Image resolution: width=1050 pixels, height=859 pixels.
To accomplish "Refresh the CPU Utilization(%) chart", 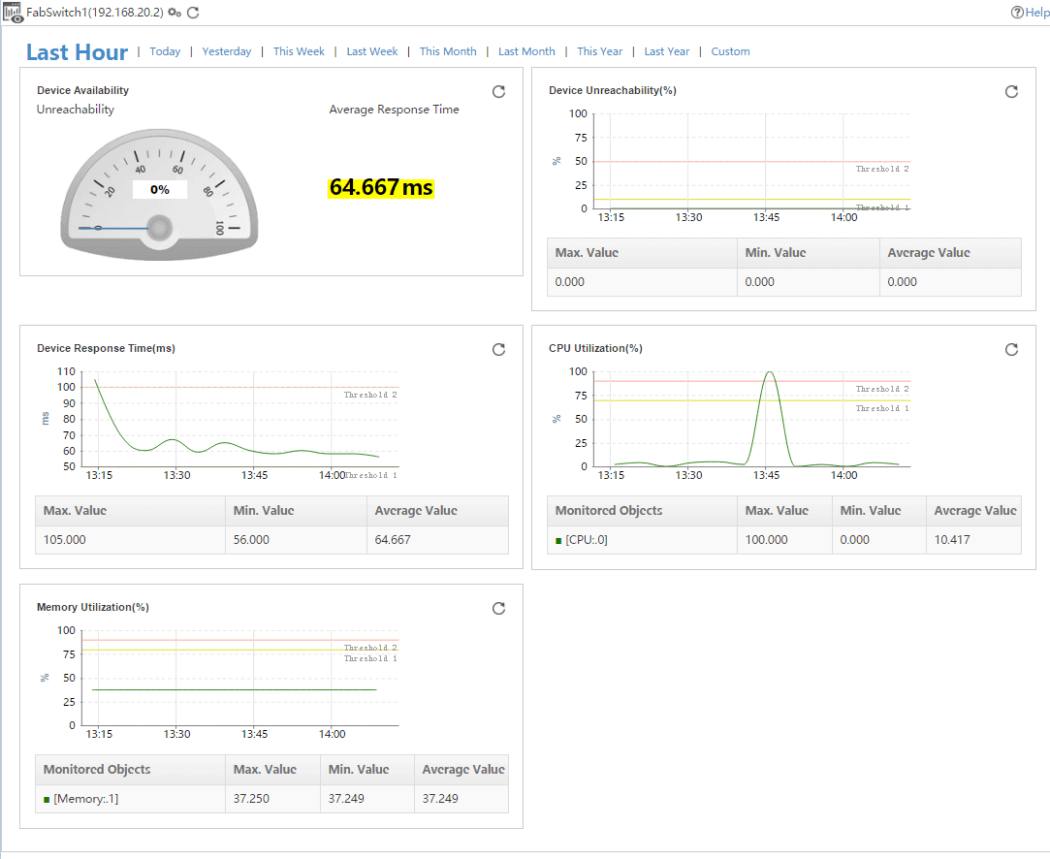I will coord(1011,349).
